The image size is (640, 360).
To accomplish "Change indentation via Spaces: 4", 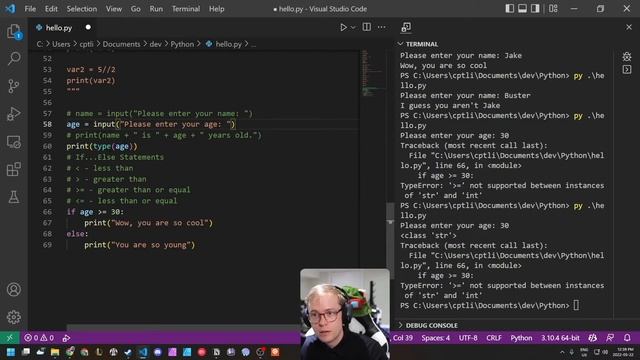I will point(436,338).
